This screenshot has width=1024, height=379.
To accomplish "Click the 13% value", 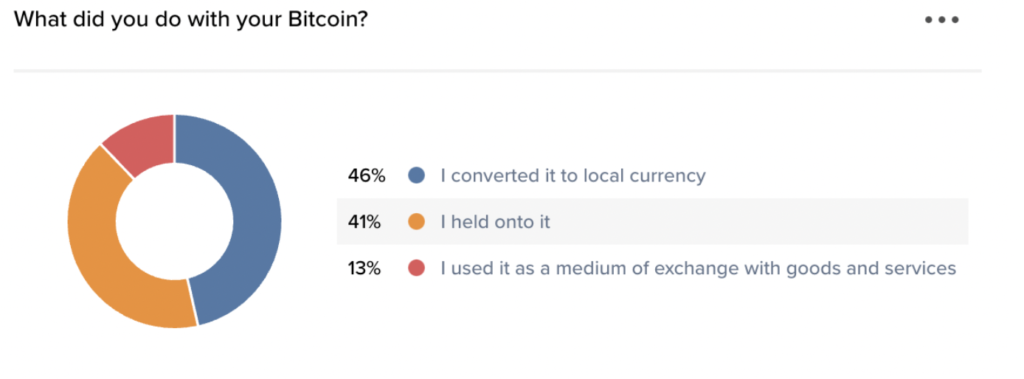I will pos(364,268).
